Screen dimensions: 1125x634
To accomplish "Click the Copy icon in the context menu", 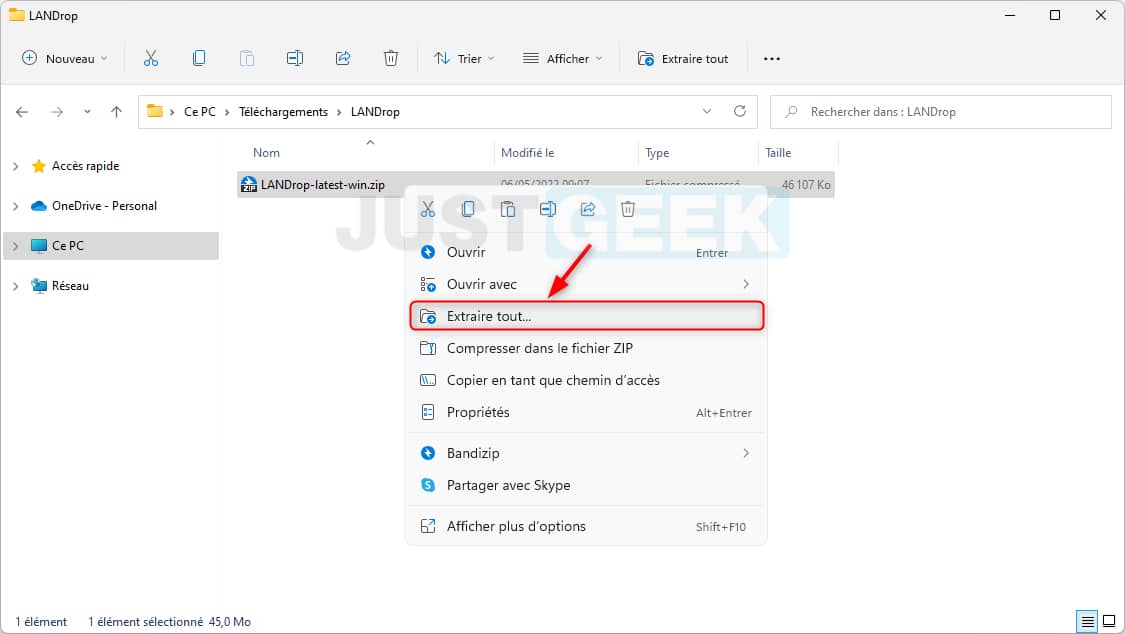I will click(x=468, y=209).
